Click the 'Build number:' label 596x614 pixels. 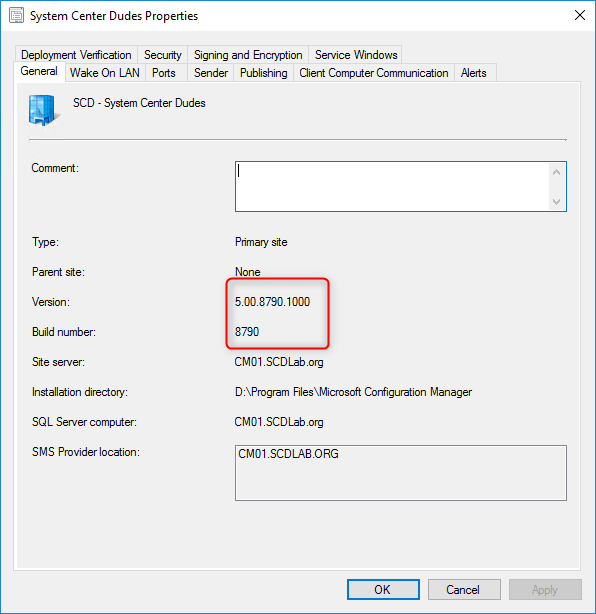(64, 332)
